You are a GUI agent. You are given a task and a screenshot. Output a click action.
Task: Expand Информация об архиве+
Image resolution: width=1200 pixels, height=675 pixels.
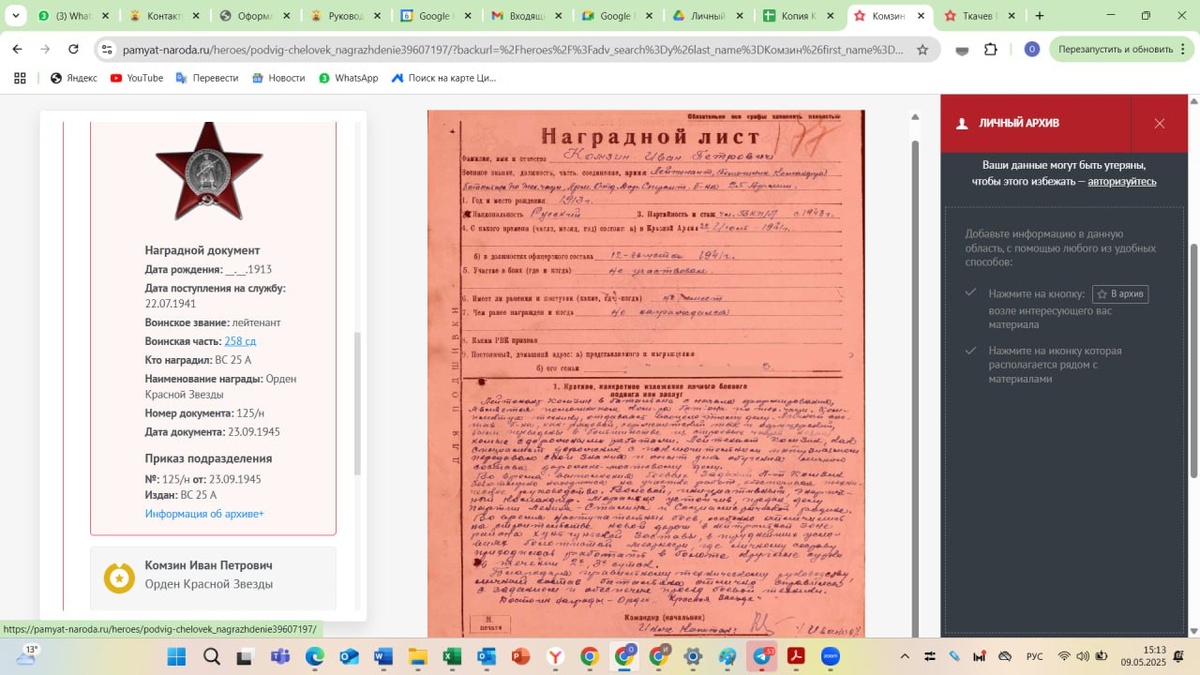(204, 514)
